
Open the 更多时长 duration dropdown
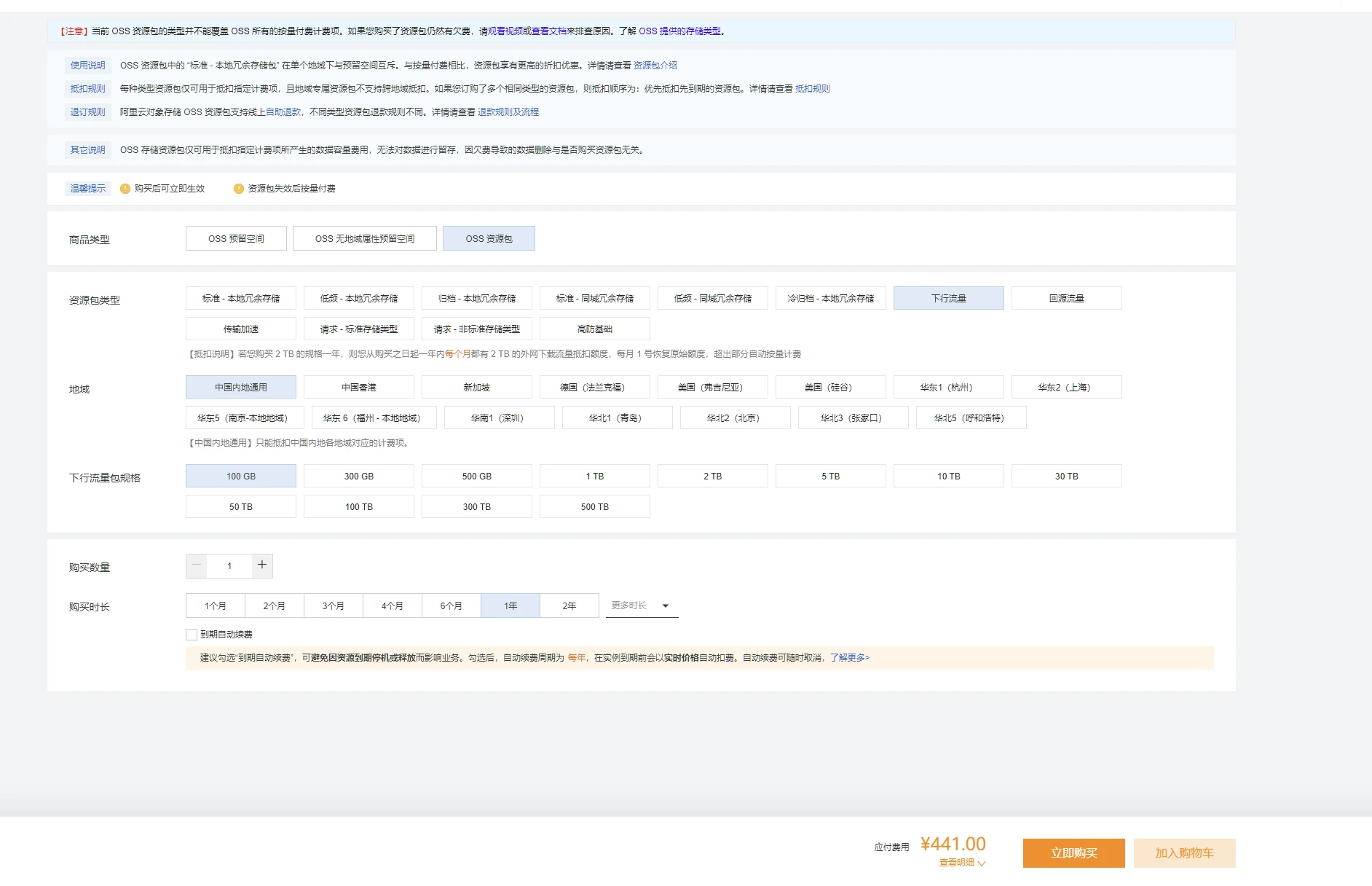click(641, 605)
